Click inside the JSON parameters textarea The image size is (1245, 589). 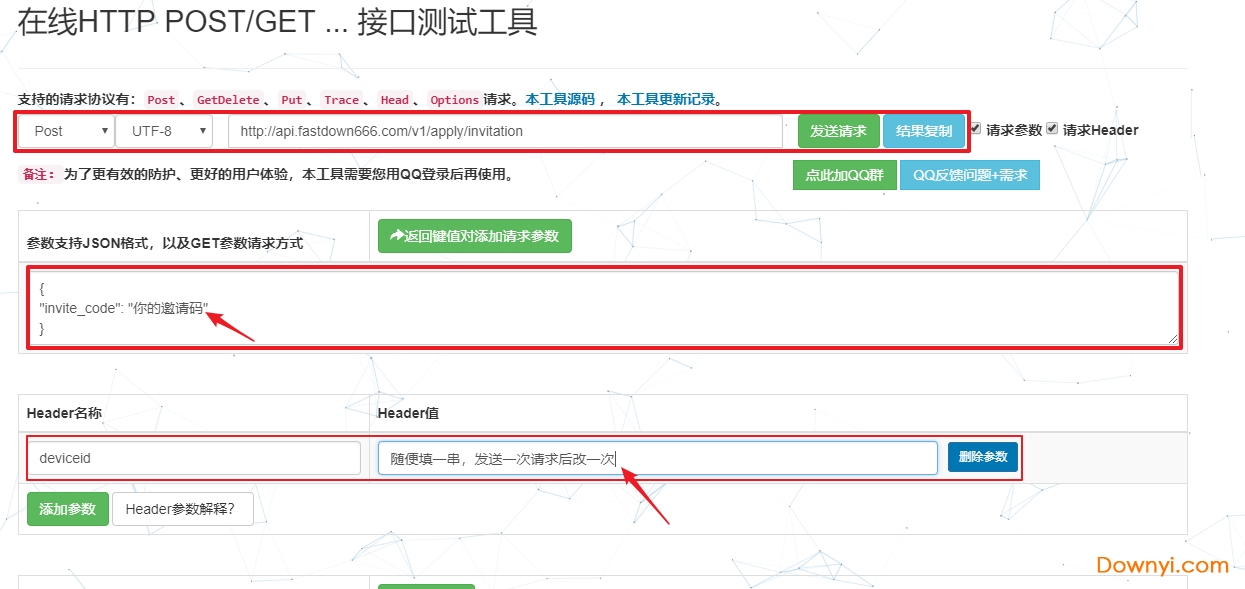600,305
